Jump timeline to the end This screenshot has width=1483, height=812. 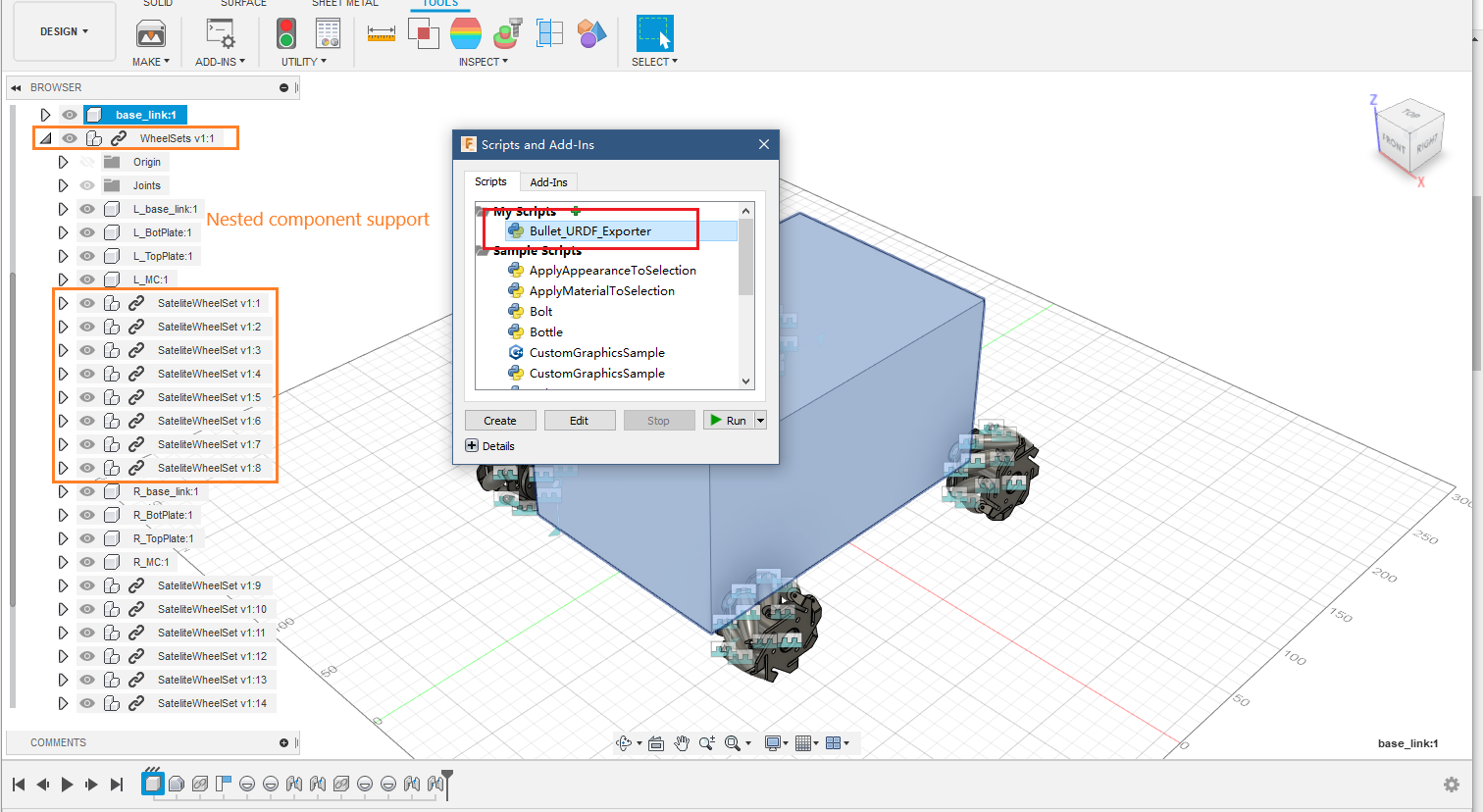coord(117,785)
